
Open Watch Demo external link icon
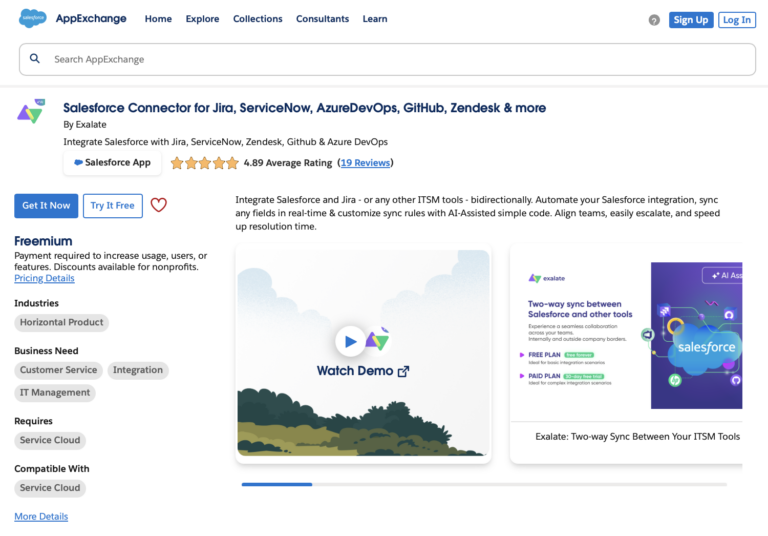pos(403,371)
